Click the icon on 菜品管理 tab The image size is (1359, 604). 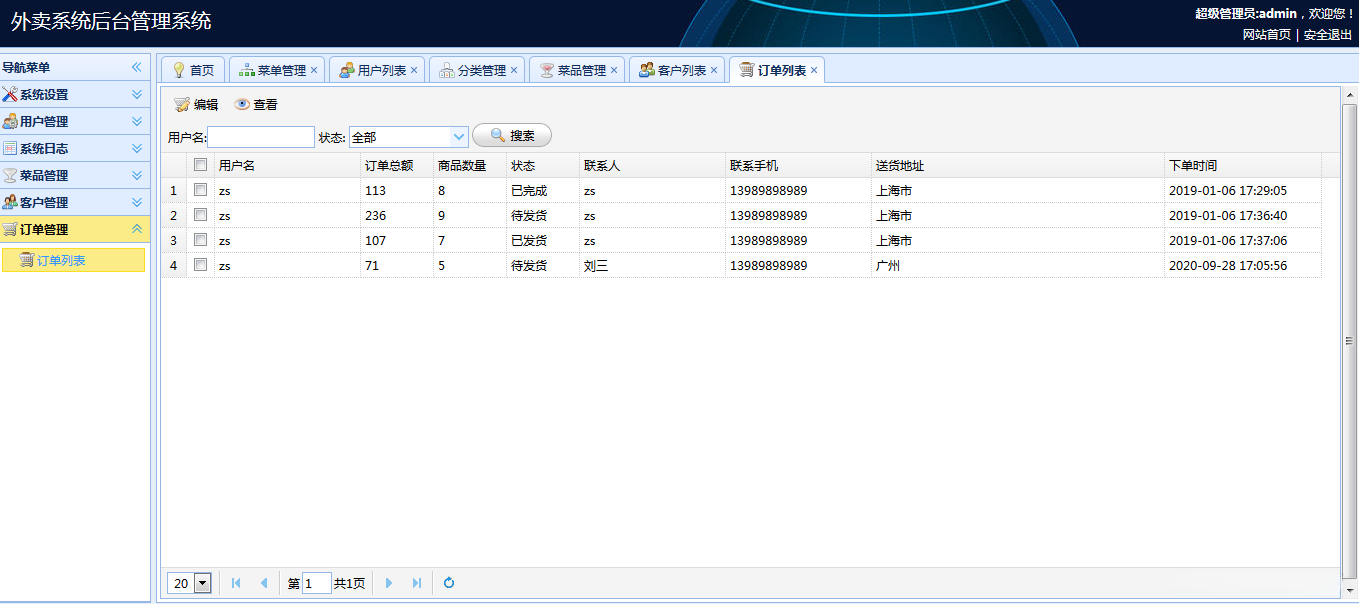pos(547,70)
